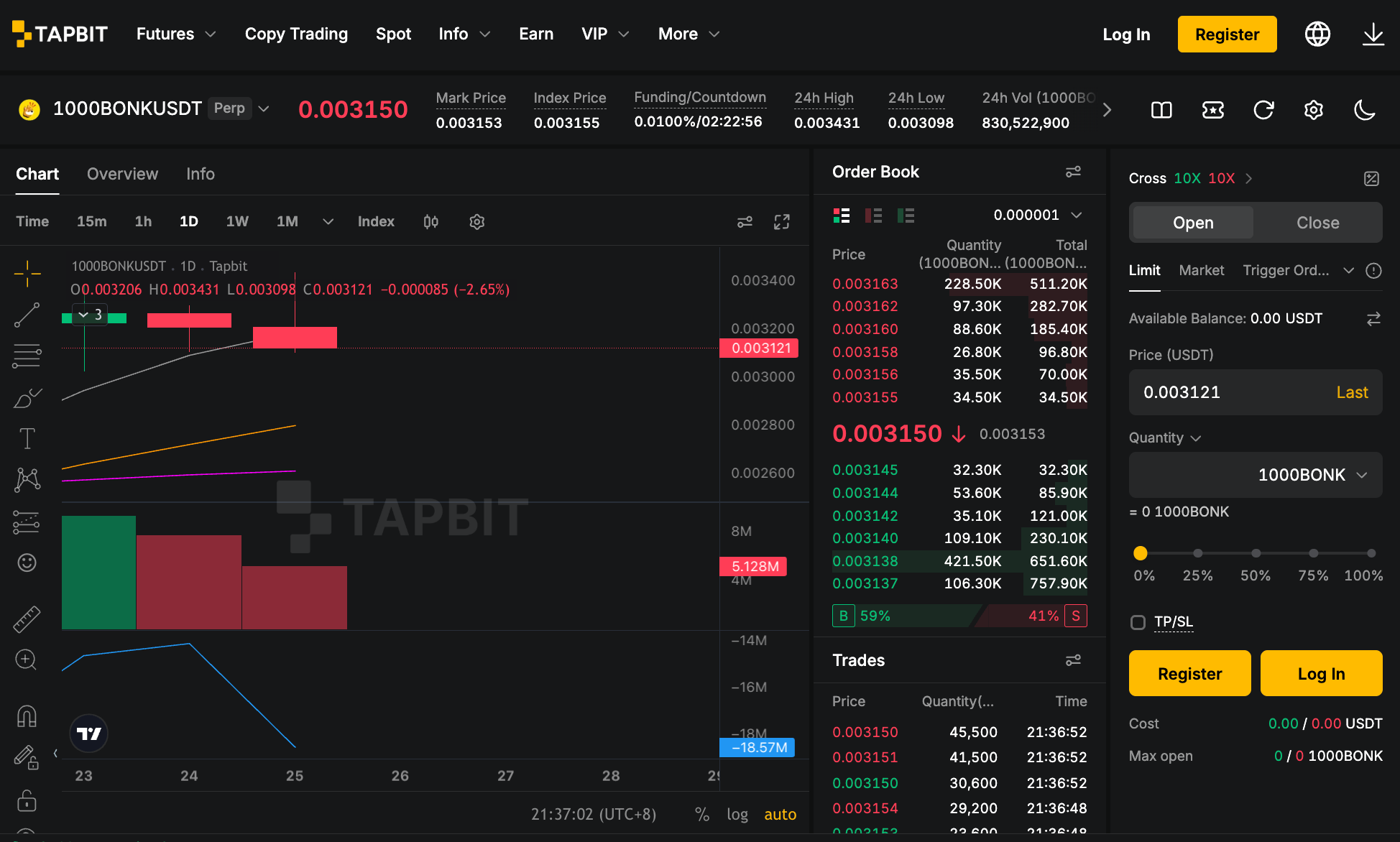Open the emoji icons tool

pos(27,563)
